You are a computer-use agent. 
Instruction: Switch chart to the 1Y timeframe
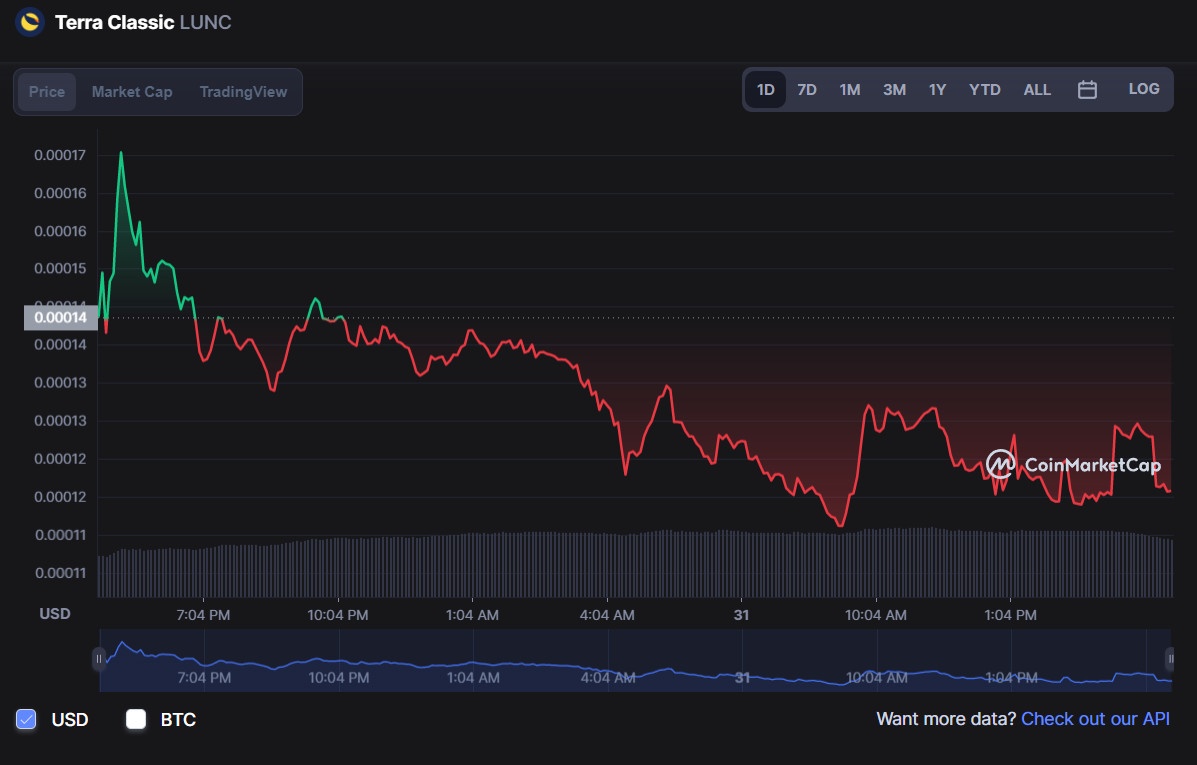pyautogui.click(x=937, y=89)
